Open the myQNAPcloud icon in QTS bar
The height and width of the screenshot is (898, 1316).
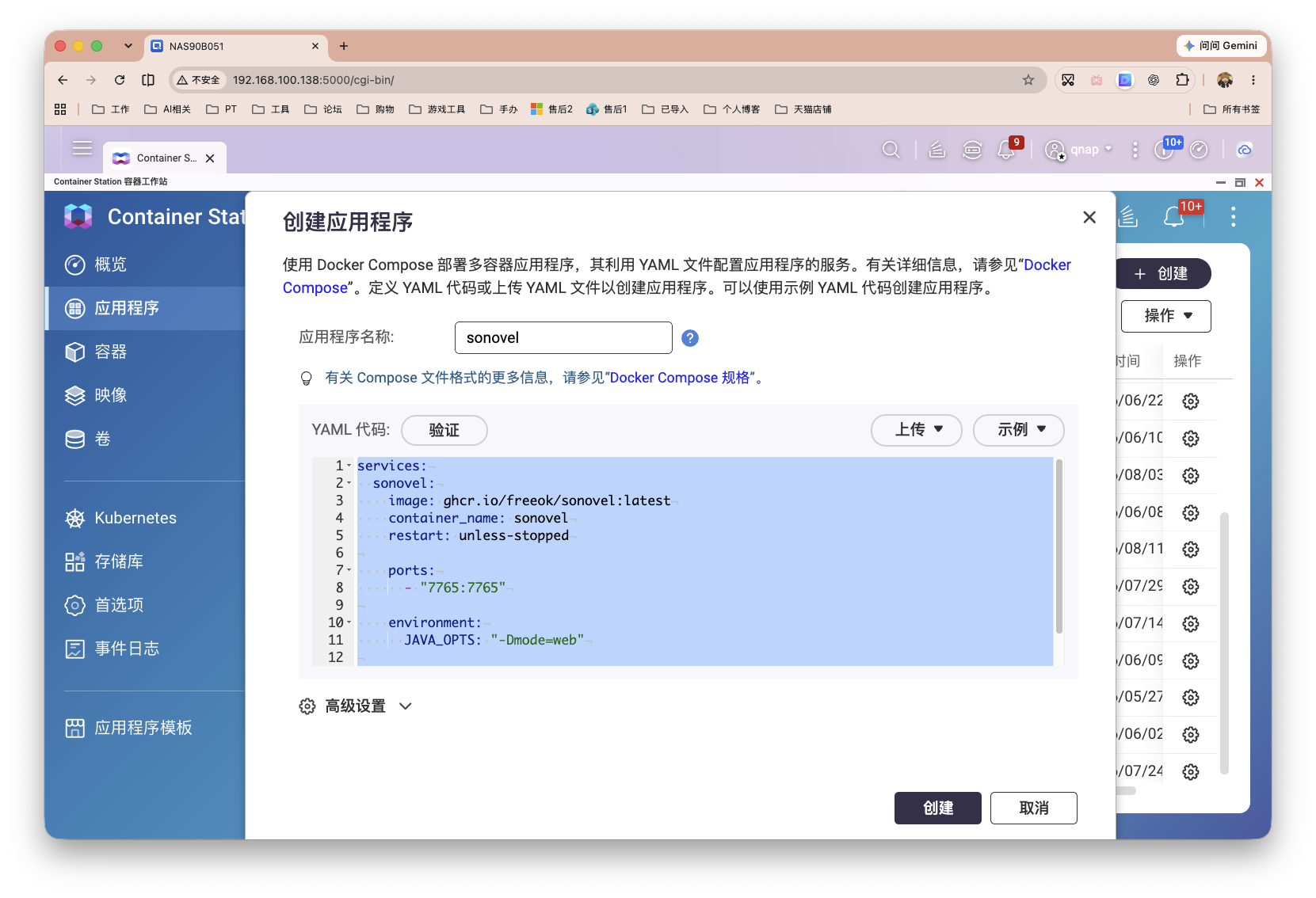point(1245,150)
